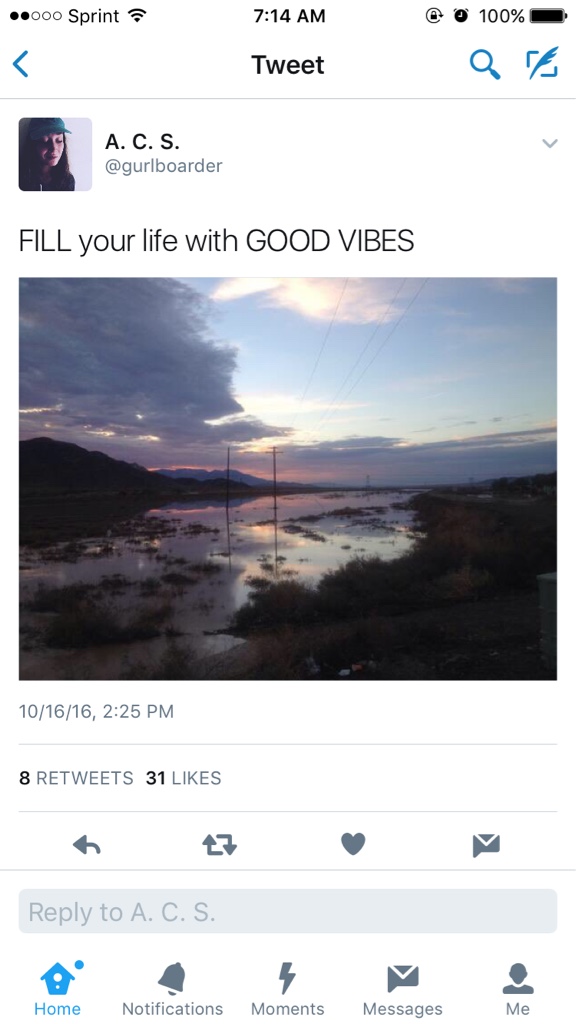Viewport: 576px width, 1024px height.
Task: Open the tweet composer icon
Action: coord(541,64)
